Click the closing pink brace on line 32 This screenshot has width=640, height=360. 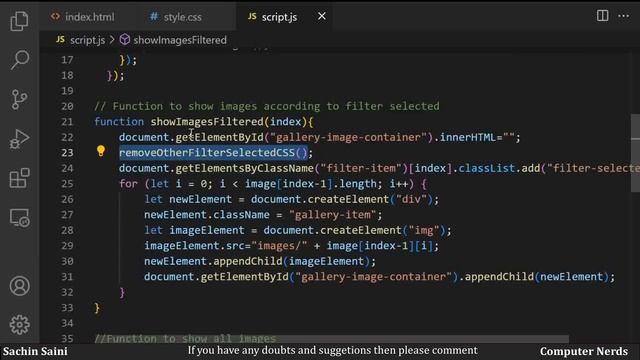pos(122,292)
